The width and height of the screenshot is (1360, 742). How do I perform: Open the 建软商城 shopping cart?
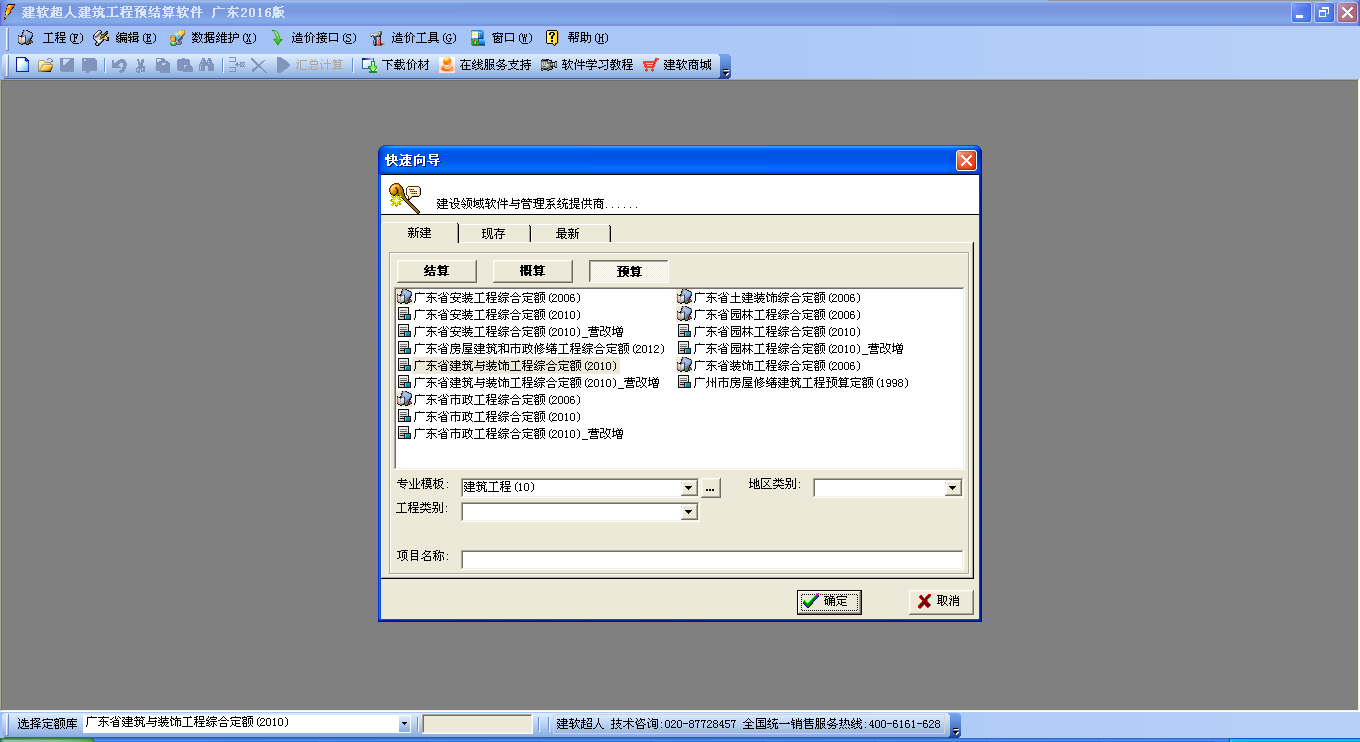(678, 65)
